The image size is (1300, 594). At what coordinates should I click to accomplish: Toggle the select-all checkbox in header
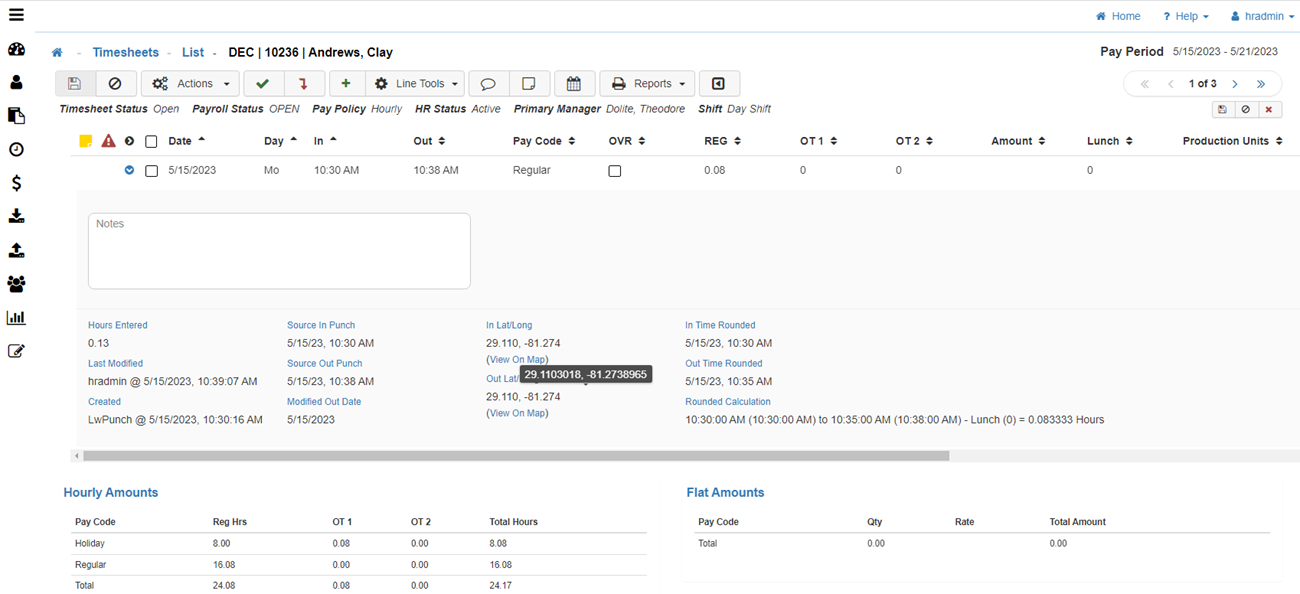tap(151, 142)
